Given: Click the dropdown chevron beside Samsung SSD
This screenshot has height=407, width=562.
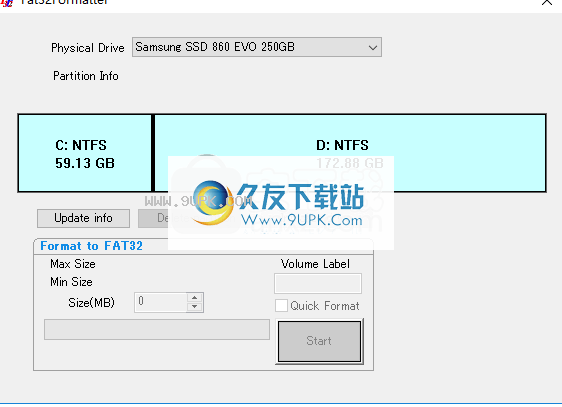Looking at the screenshot, I should point(373,47).
